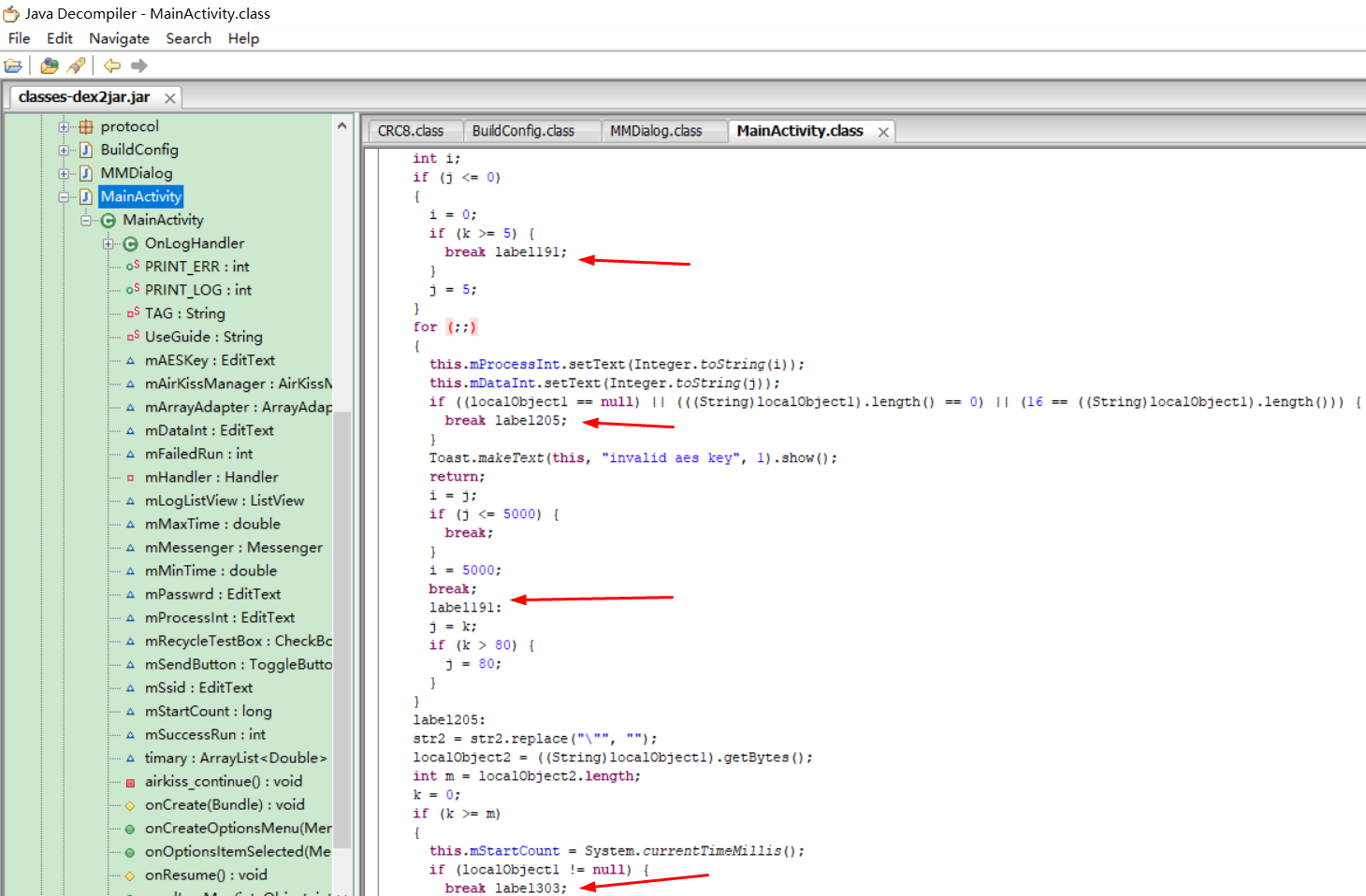Select mArrayAdapter field in tree
This screenshot has width=1366, height=896.
(239, 407)
